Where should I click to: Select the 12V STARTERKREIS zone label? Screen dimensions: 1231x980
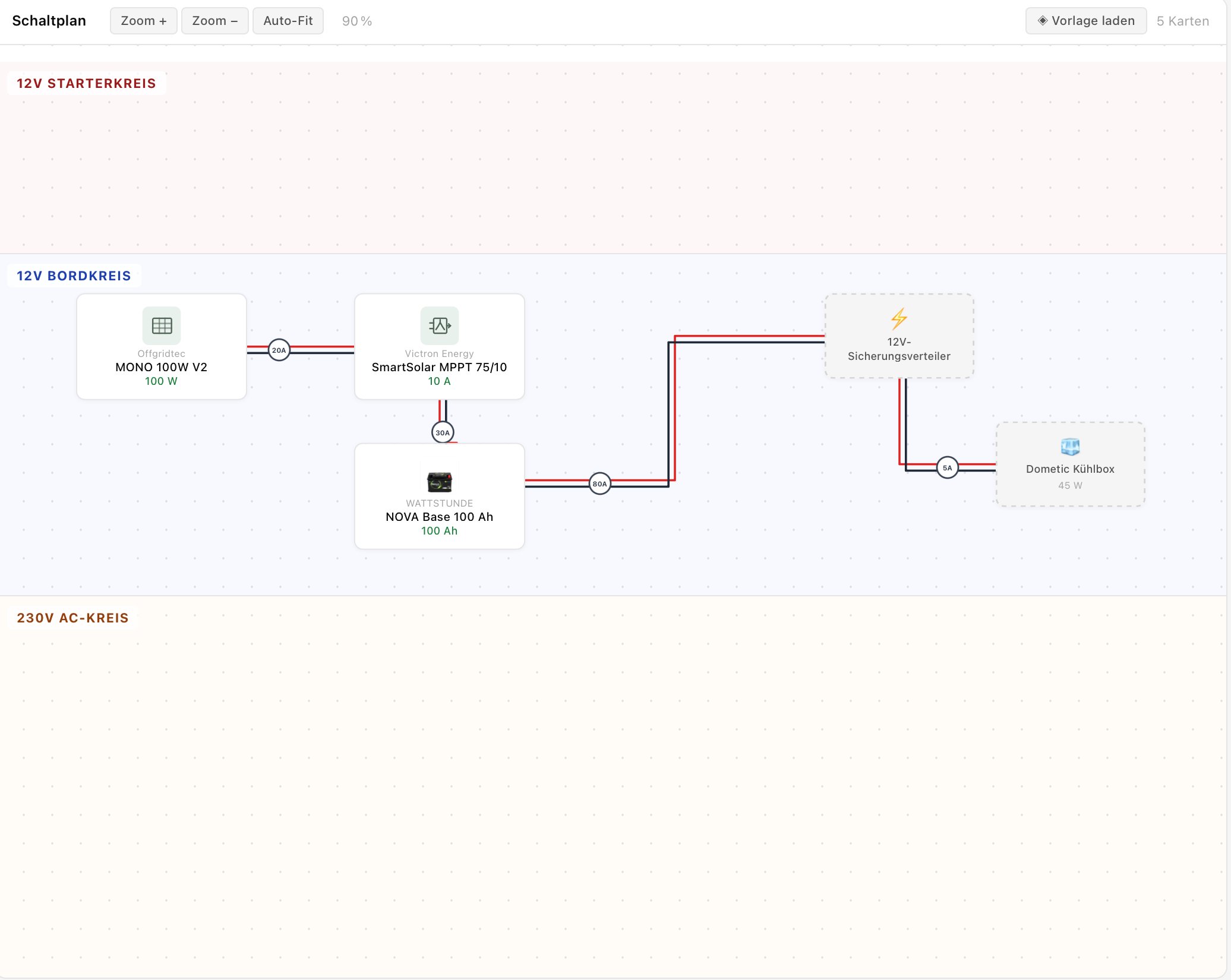87,83
